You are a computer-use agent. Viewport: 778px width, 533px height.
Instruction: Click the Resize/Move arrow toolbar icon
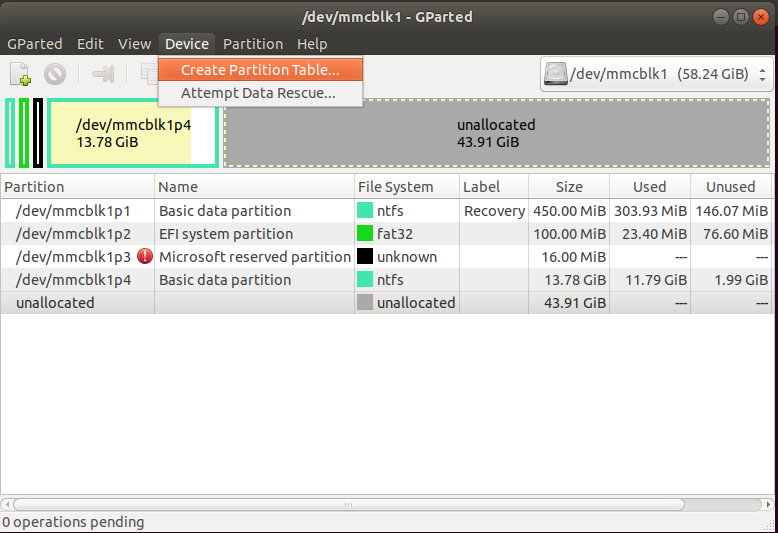pos(103,74)
